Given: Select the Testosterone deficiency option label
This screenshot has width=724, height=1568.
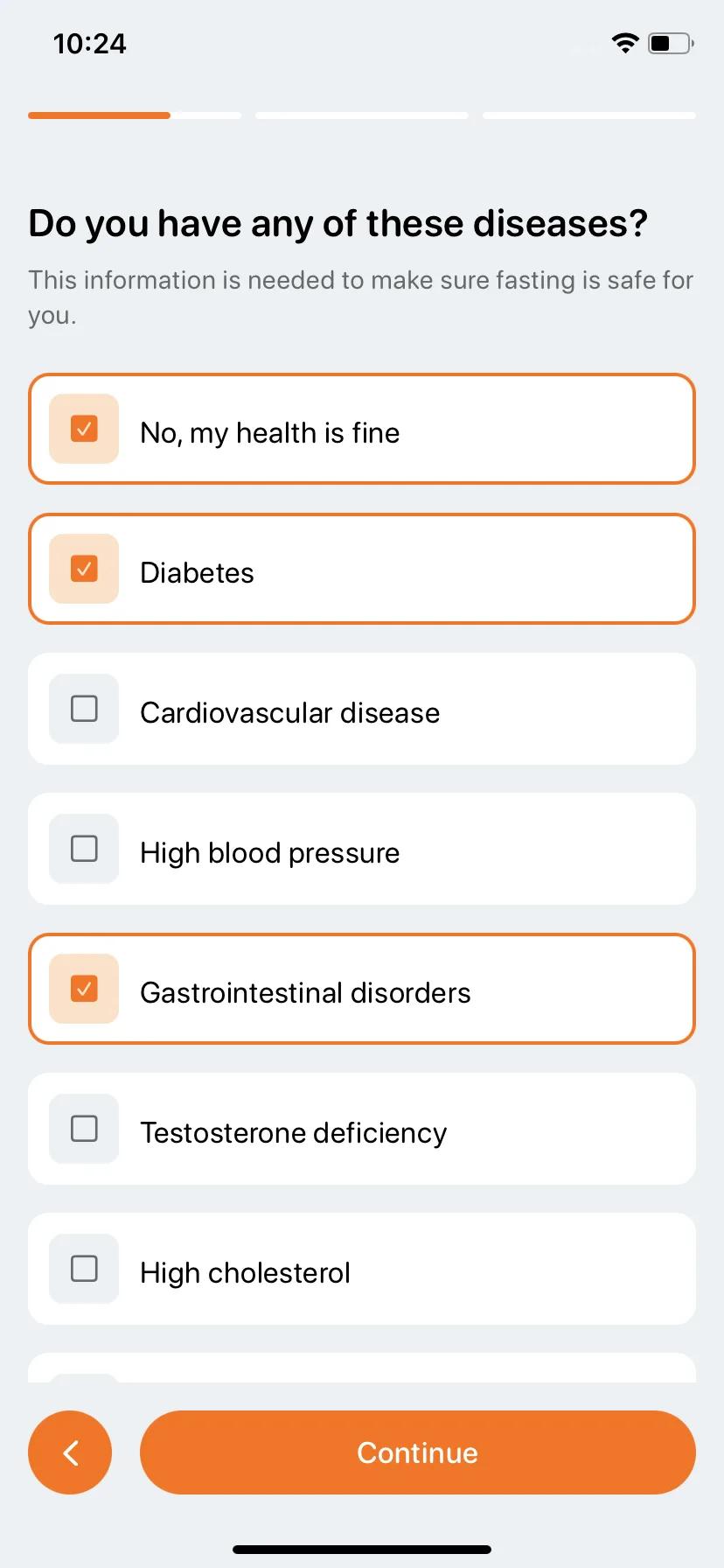Looking at the screenshot, I should tap(293, 1132).
